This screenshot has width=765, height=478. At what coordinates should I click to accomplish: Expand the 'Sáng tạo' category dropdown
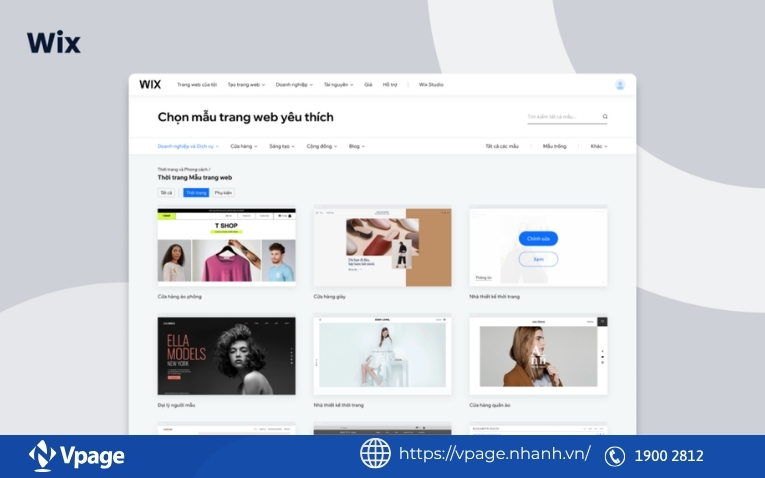tap(282, 146)
